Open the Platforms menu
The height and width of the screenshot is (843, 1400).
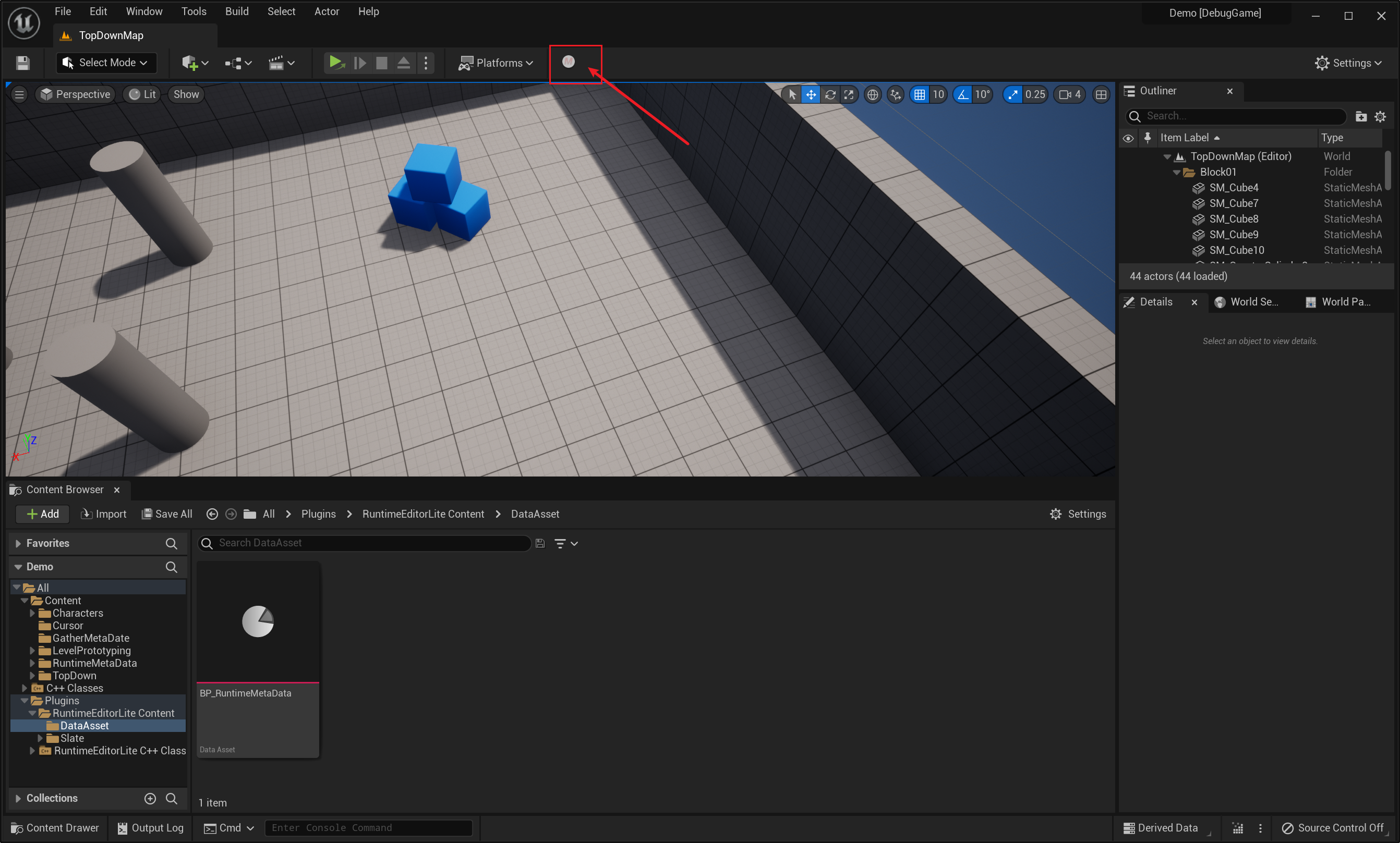point(496,63)
